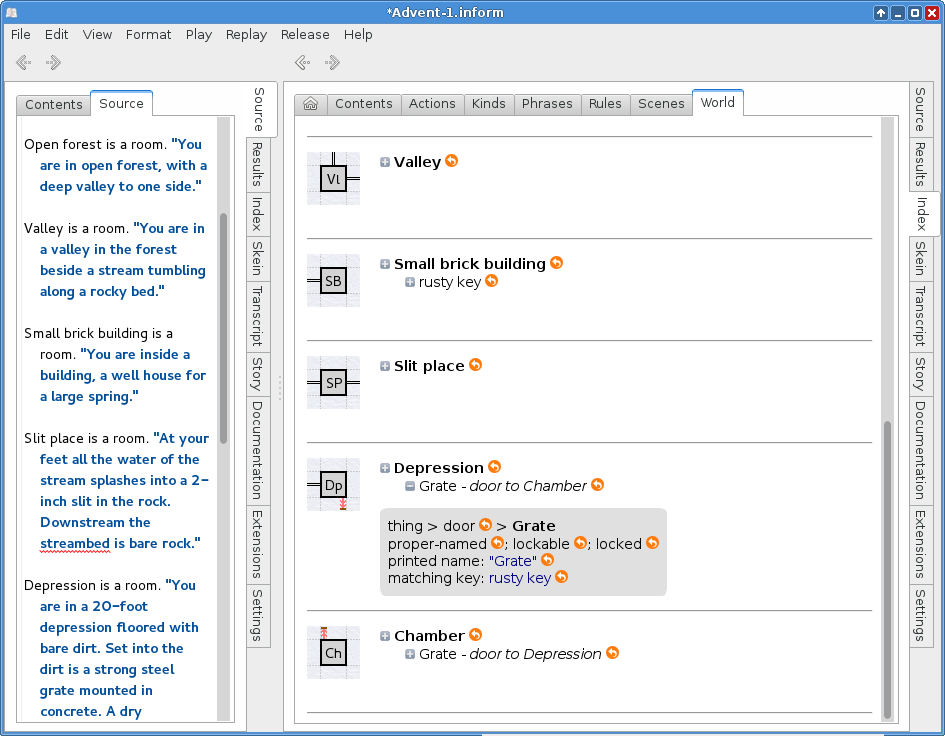Open proper-named property arrow icon
945x736 pixels.
(497, 543)
